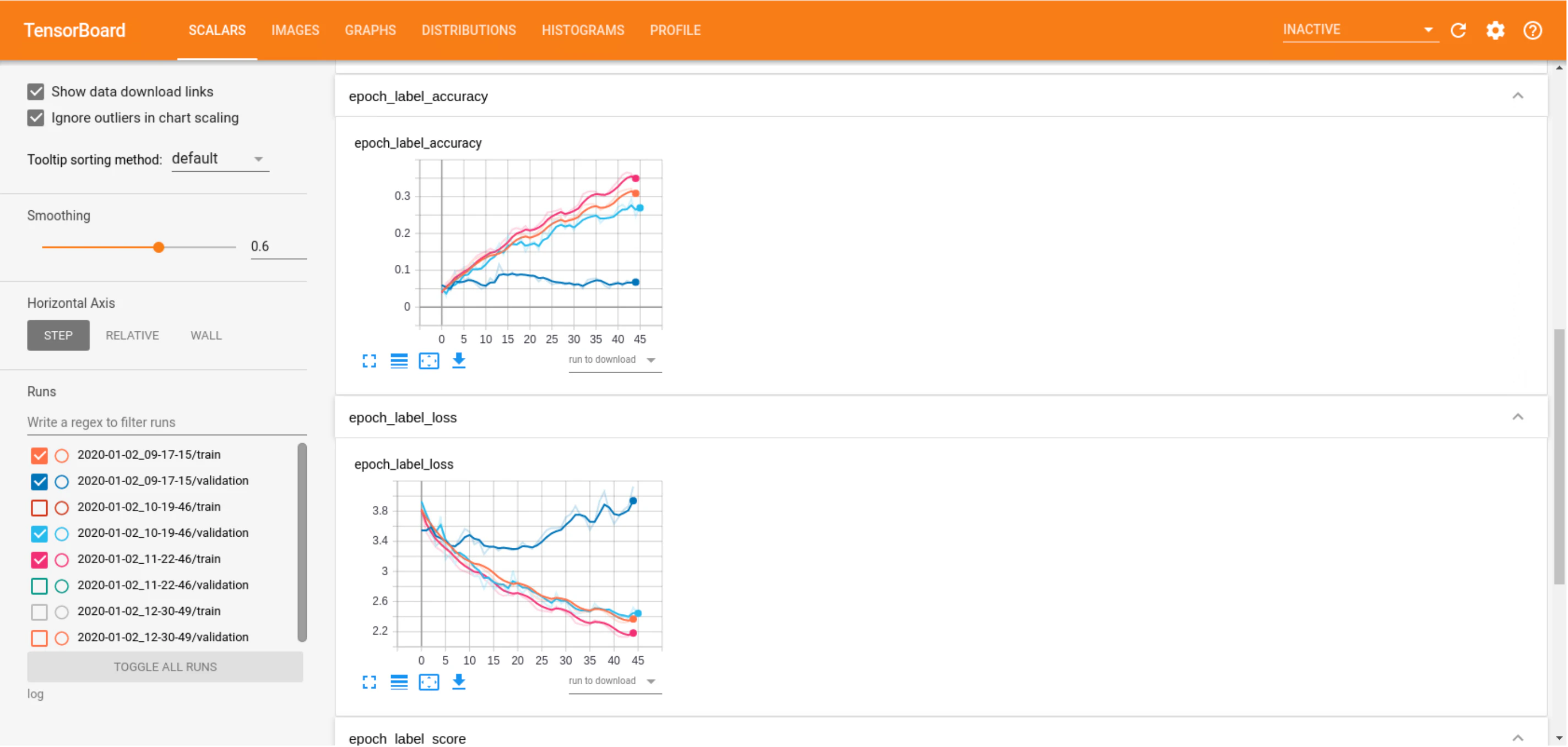This screenshot has height=747, width=1568.
Task: Open the TensorBoard settings gear
Action: [1495, 30]
